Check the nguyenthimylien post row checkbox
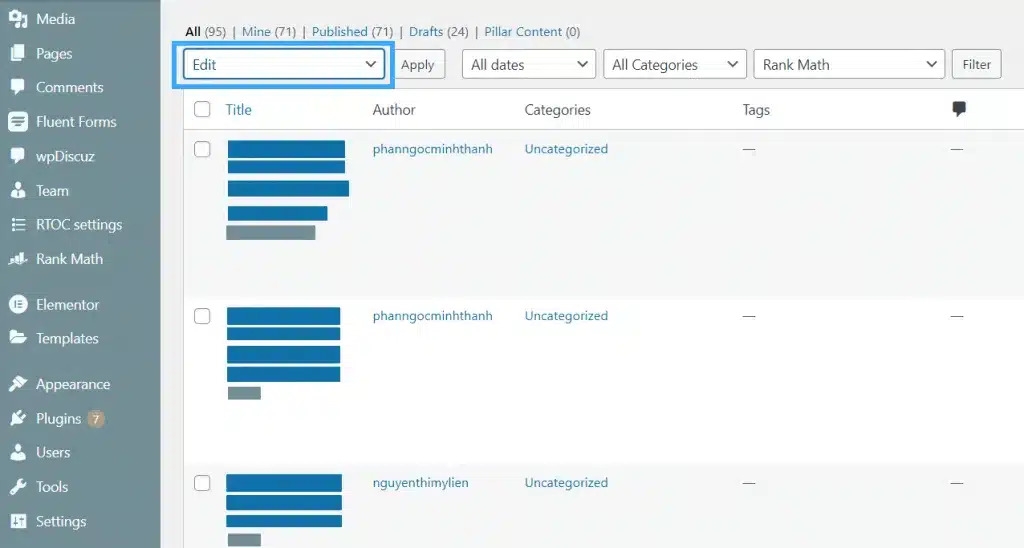 click(x=202, y=483)
